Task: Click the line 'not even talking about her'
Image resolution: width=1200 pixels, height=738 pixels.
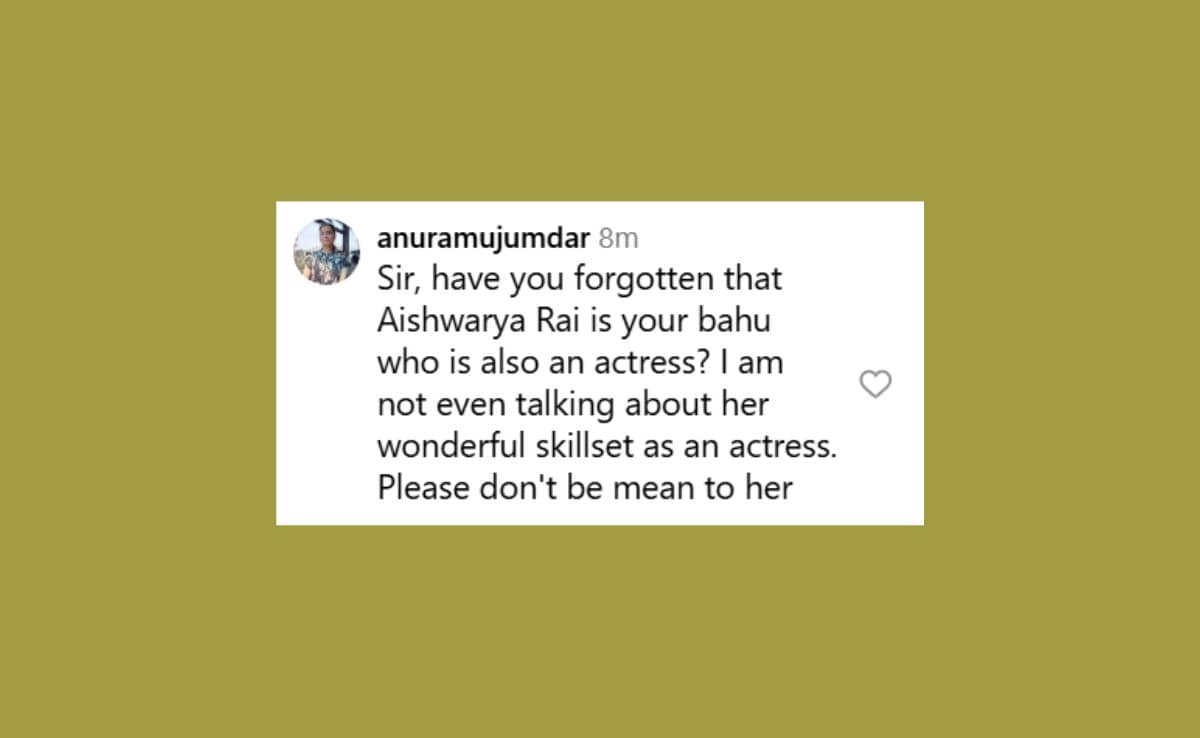Action: [x=570, y=405]
